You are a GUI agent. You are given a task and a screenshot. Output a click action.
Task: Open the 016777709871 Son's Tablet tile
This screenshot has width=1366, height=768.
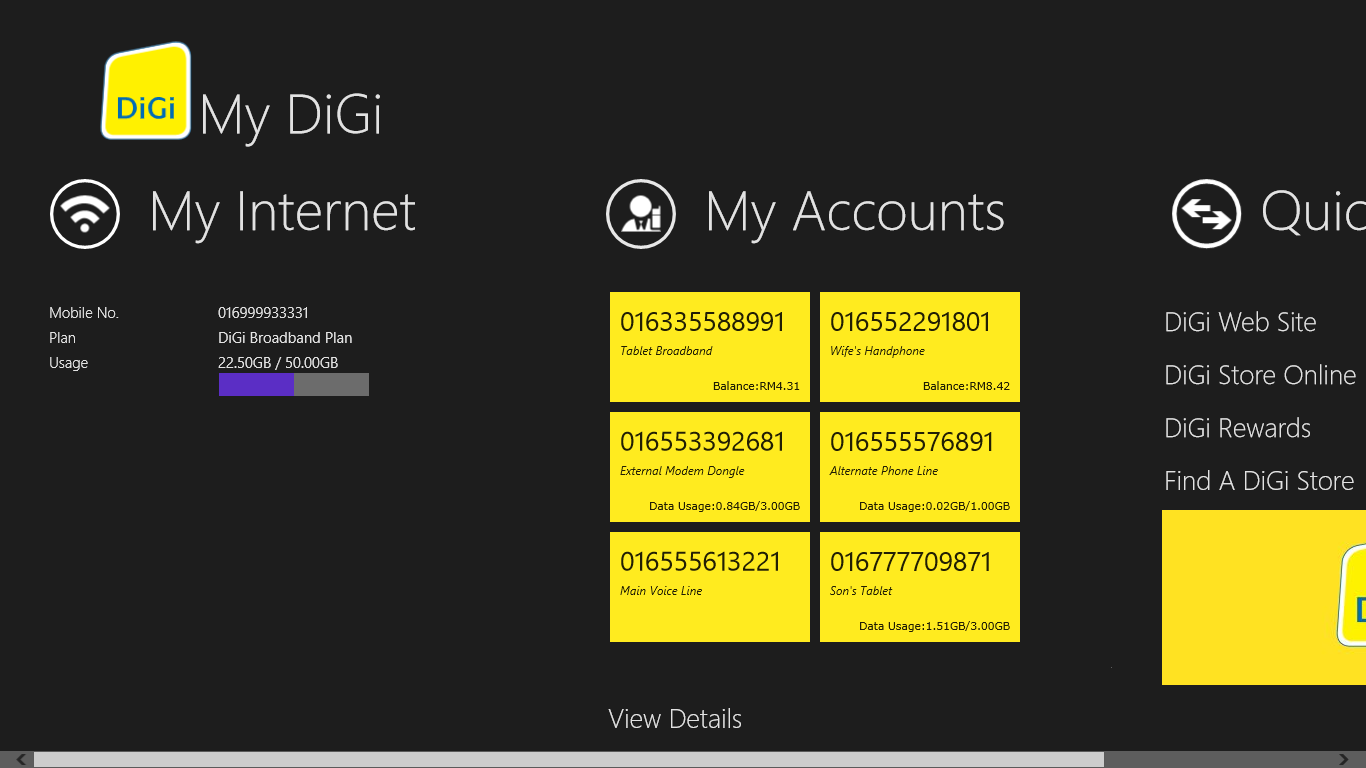click(920, 587)
